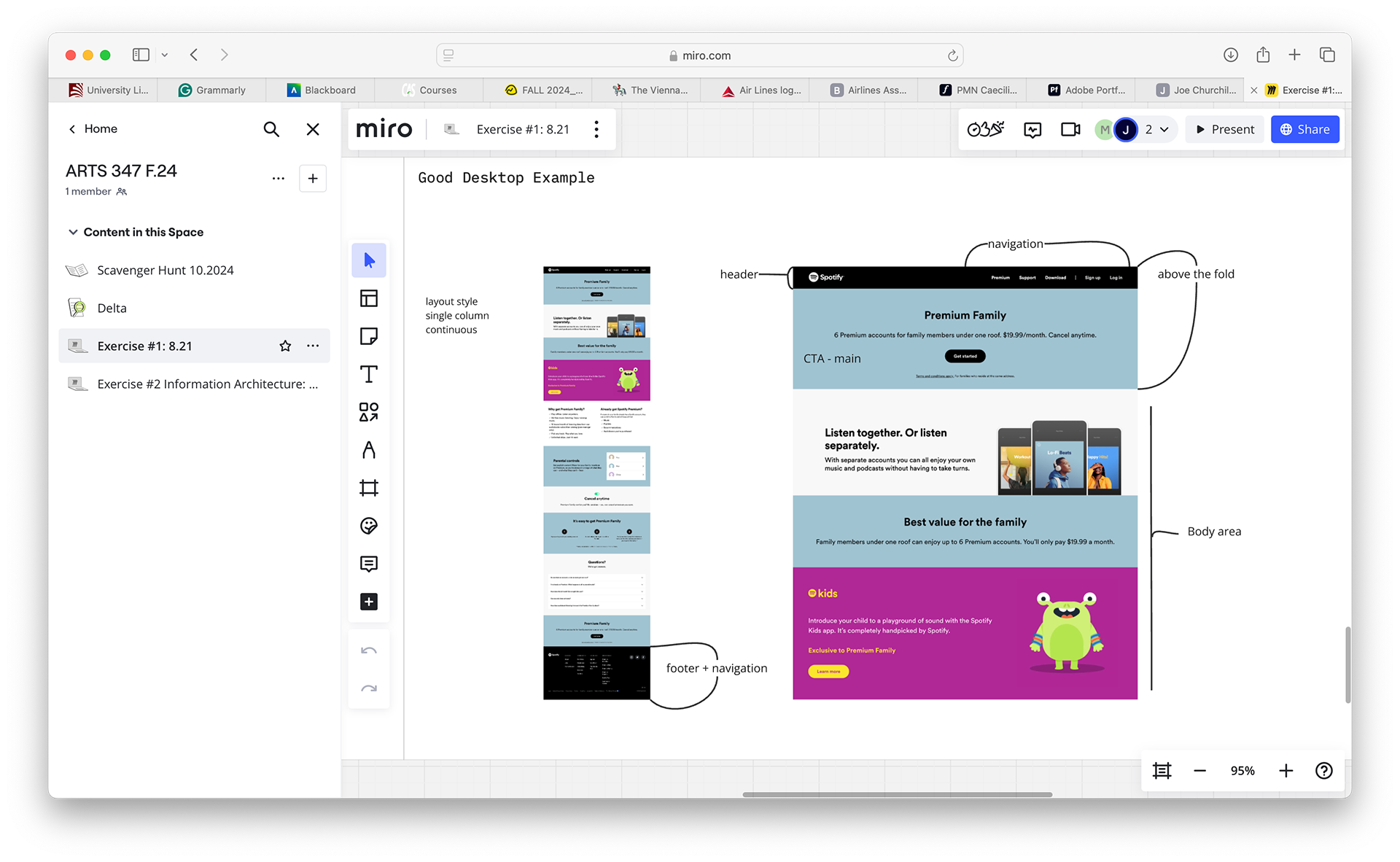Close the left sidebar panel
This screenshot has height=862, width=1400.
[313, 129]
